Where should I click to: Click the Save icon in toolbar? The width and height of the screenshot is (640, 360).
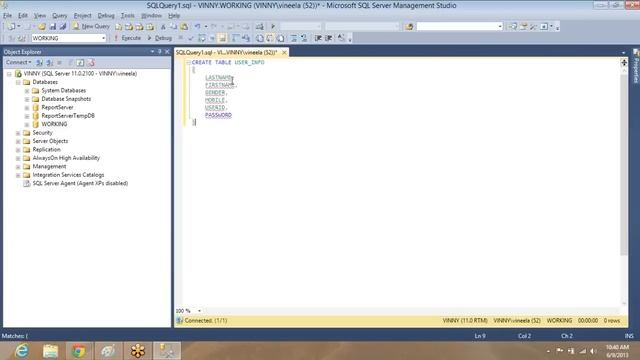(53, 27)
